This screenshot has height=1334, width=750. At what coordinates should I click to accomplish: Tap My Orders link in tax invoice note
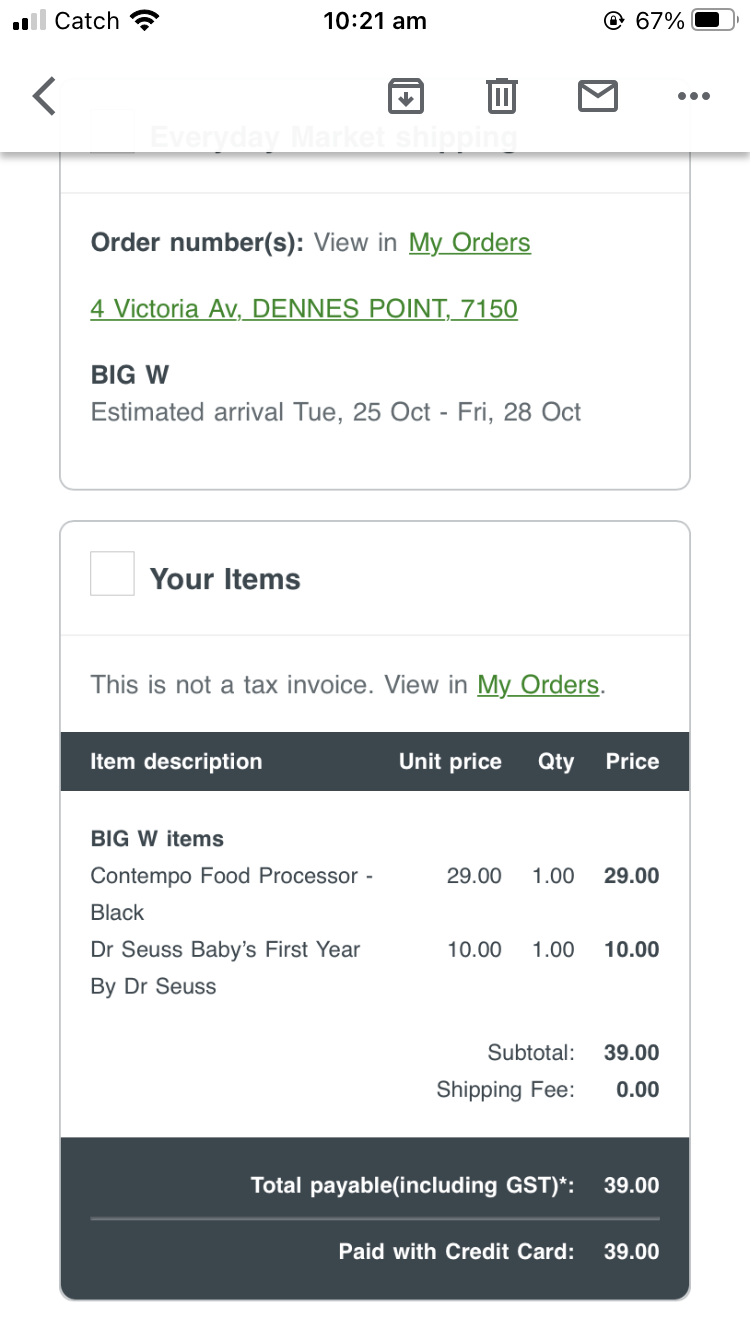[538, 685]
